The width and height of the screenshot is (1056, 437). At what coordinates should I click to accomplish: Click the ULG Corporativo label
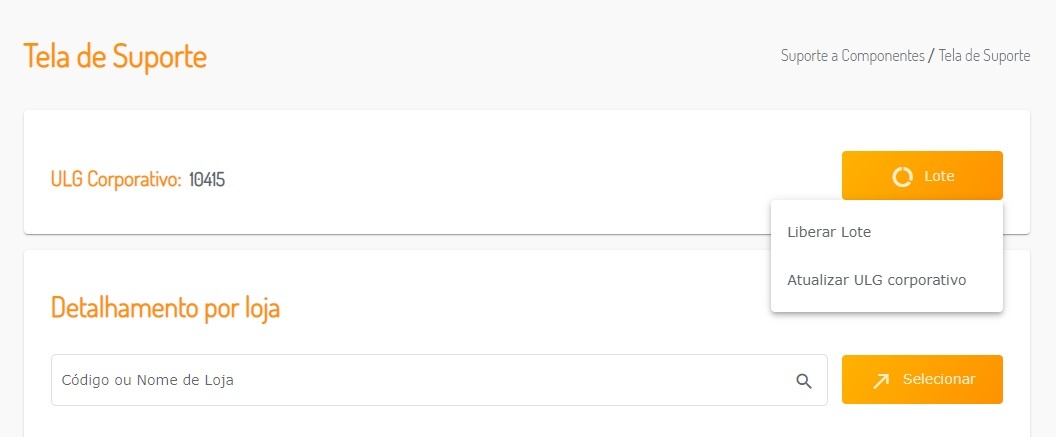click(116, 180)
